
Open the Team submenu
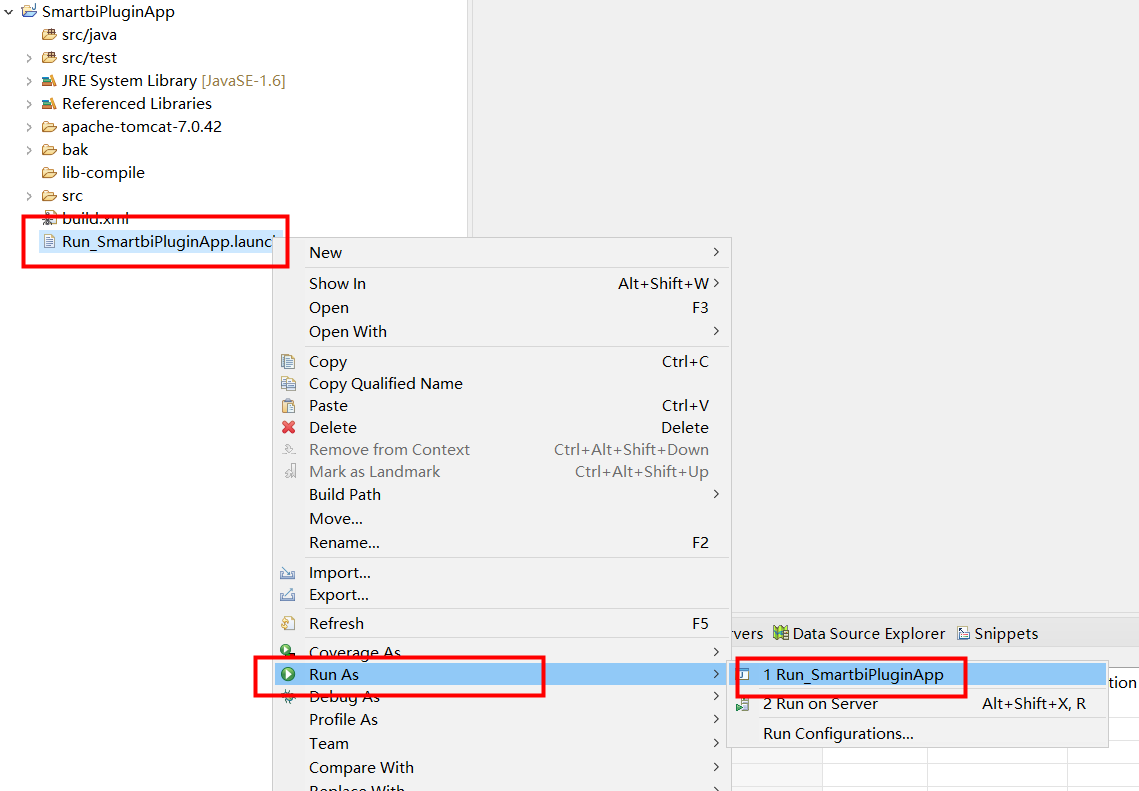tap(502, 743)
